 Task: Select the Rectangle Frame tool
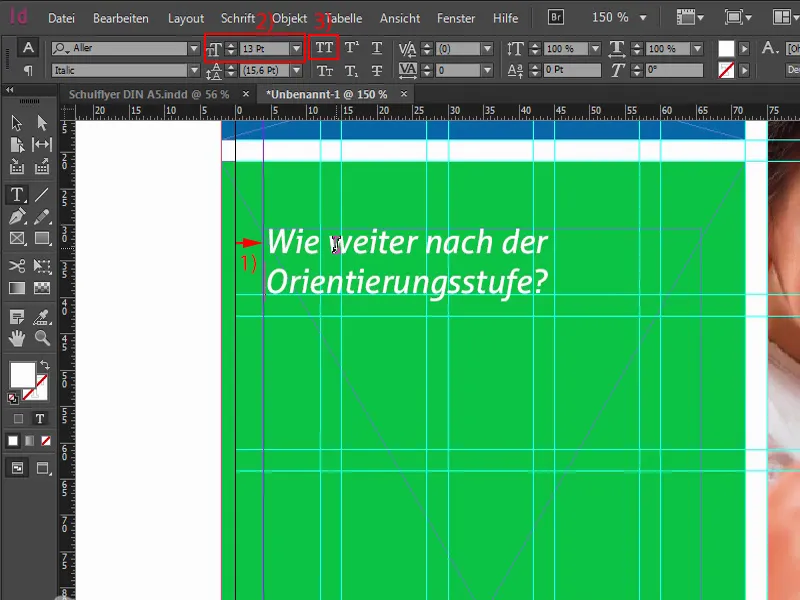coord(17,238)
